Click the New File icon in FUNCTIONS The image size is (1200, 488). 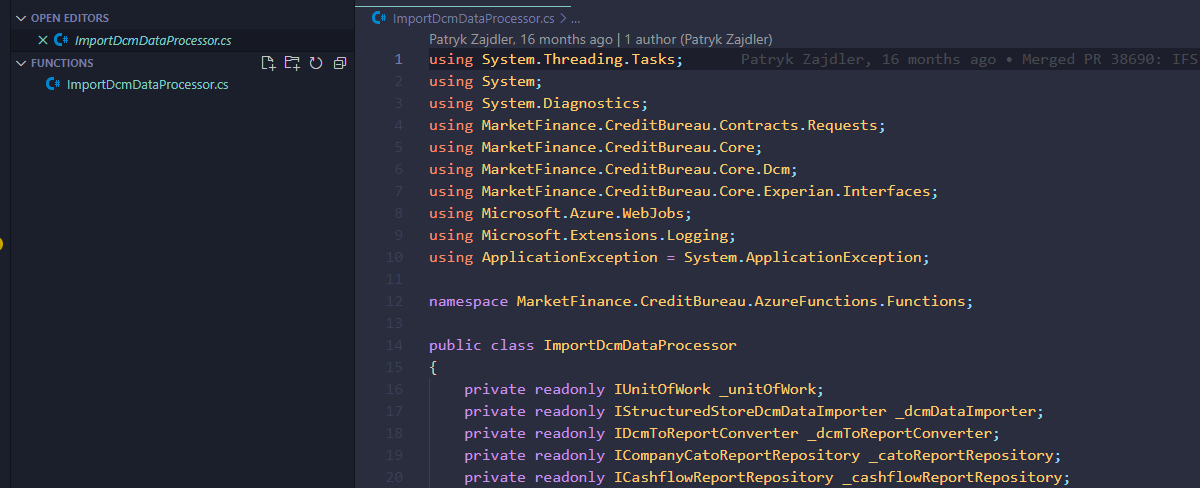click(268, 63)
